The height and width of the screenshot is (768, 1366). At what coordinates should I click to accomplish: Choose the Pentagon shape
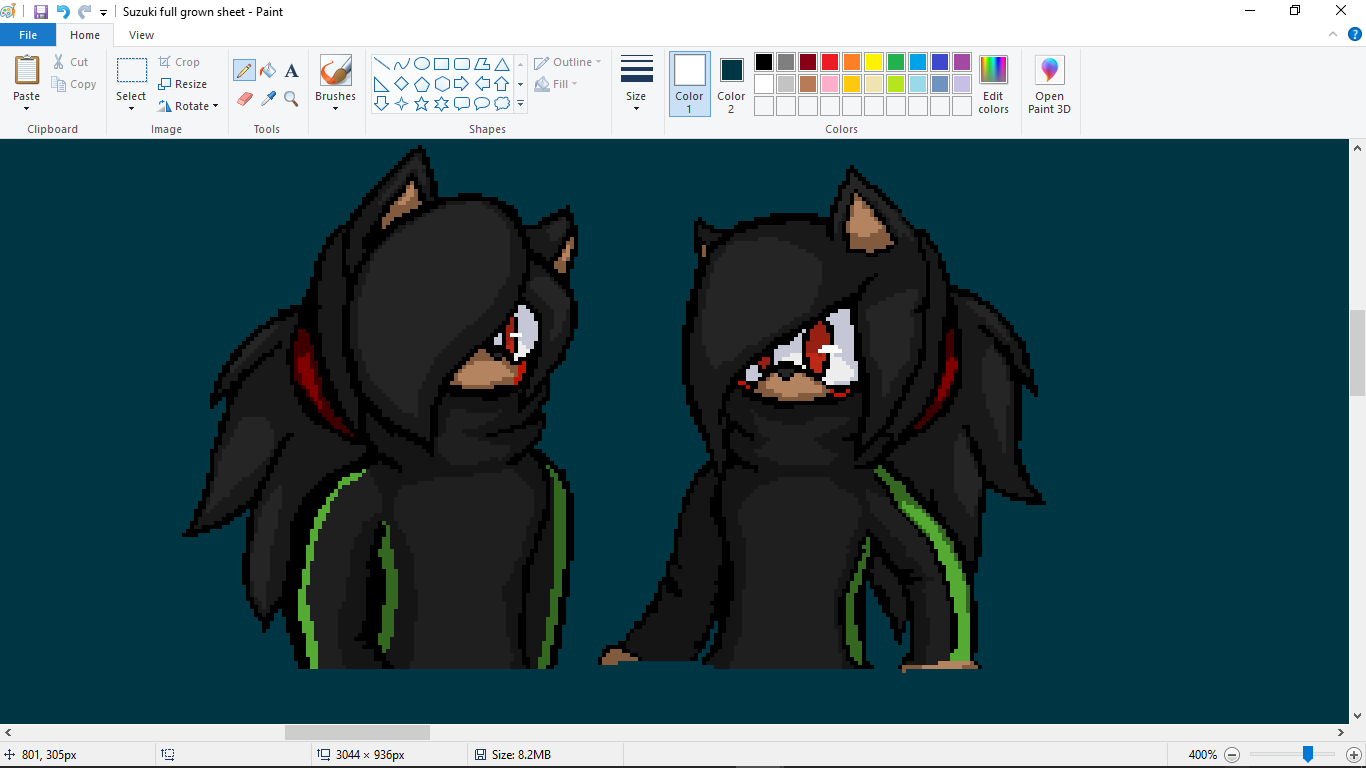click(x=422, y=84)
